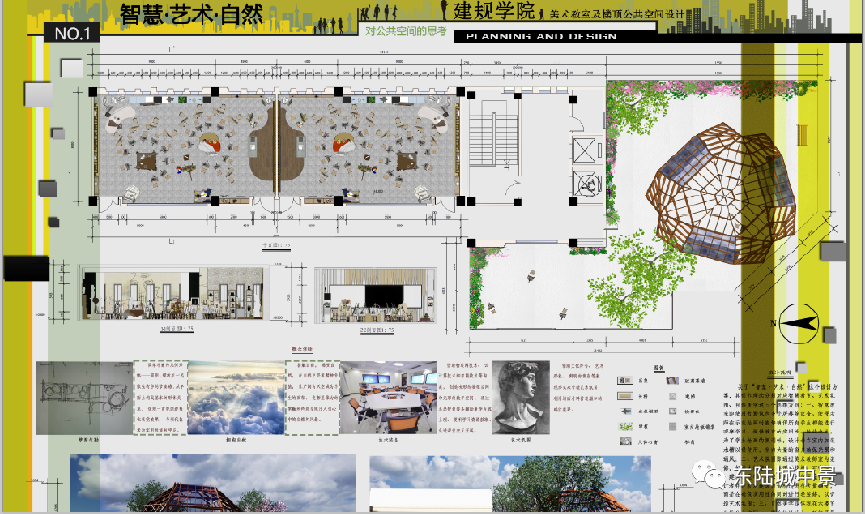Click the upper elevator shaft symbol
This screenshot has width=865, height=514.
[x=583, y=150]
